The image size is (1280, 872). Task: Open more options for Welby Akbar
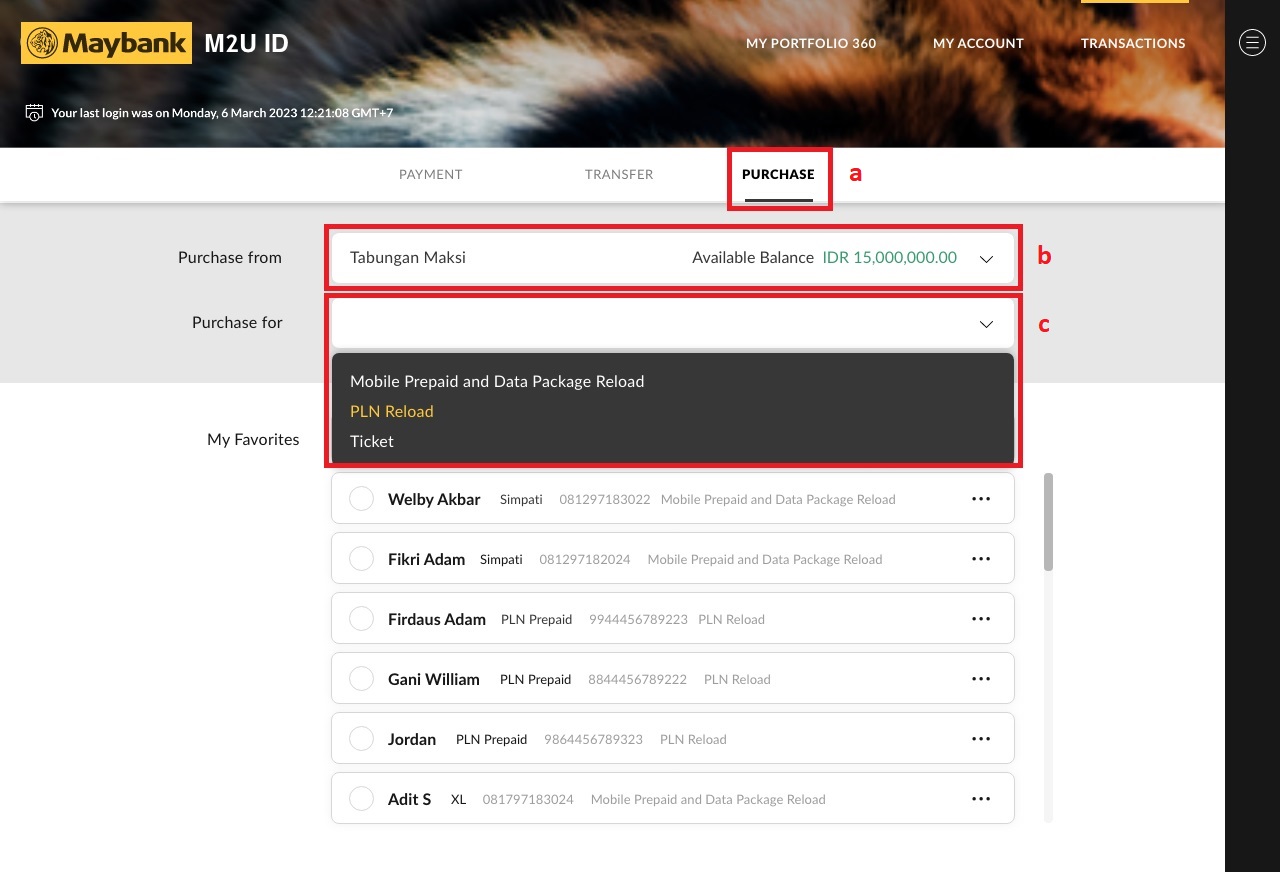pos(981,499)
